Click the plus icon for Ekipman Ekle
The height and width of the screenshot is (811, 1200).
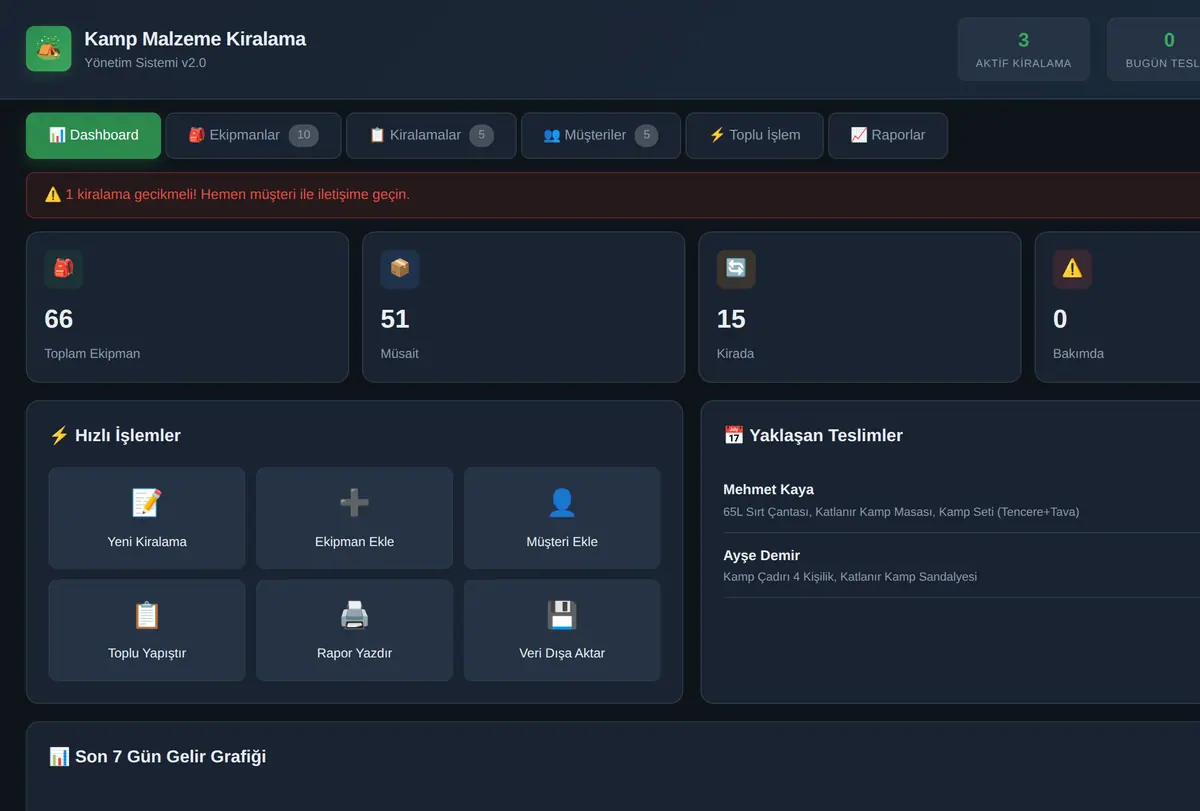(x=354, y=503)
